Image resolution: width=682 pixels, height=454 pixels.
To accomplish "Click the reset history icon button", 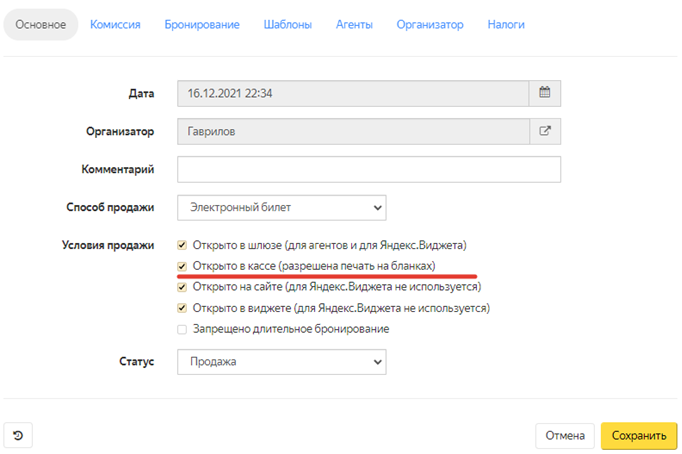I will tap(19, 435).
